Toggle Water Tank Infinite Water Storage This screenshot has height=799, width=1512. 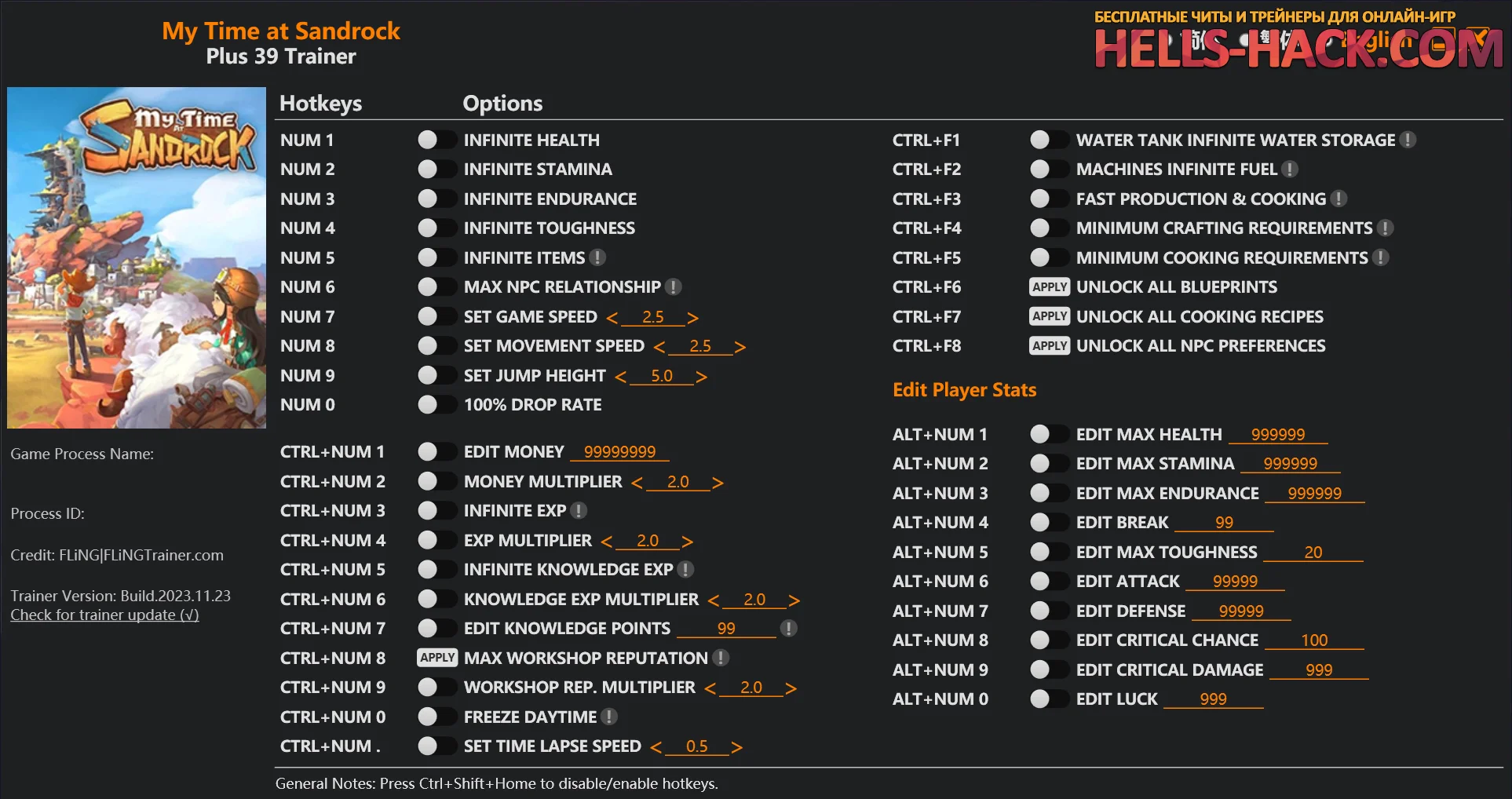point(1049,140)
